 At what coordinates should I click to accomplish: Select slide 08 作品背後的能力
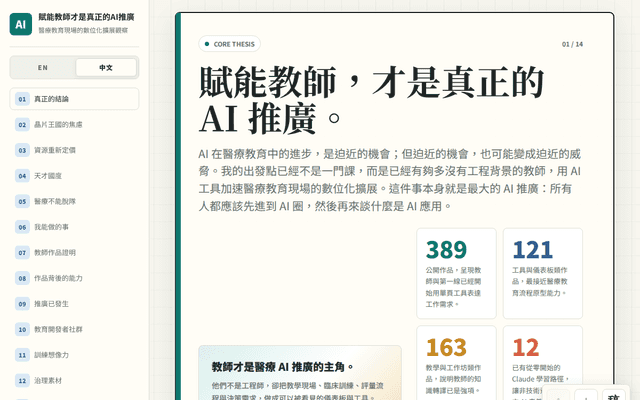[74, 278]
